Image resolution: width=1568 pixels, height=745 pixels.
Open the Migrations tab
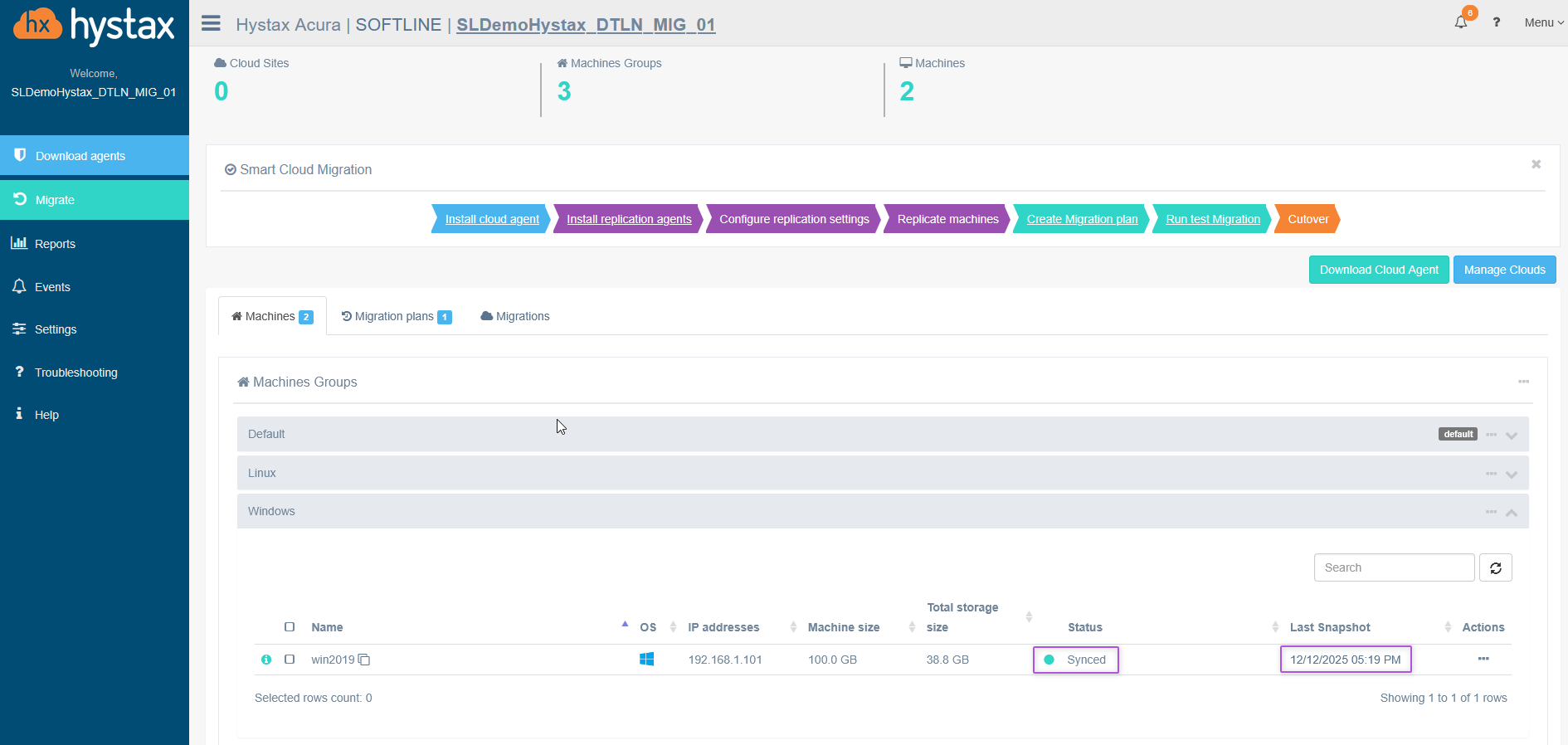(x=515, y=316)
